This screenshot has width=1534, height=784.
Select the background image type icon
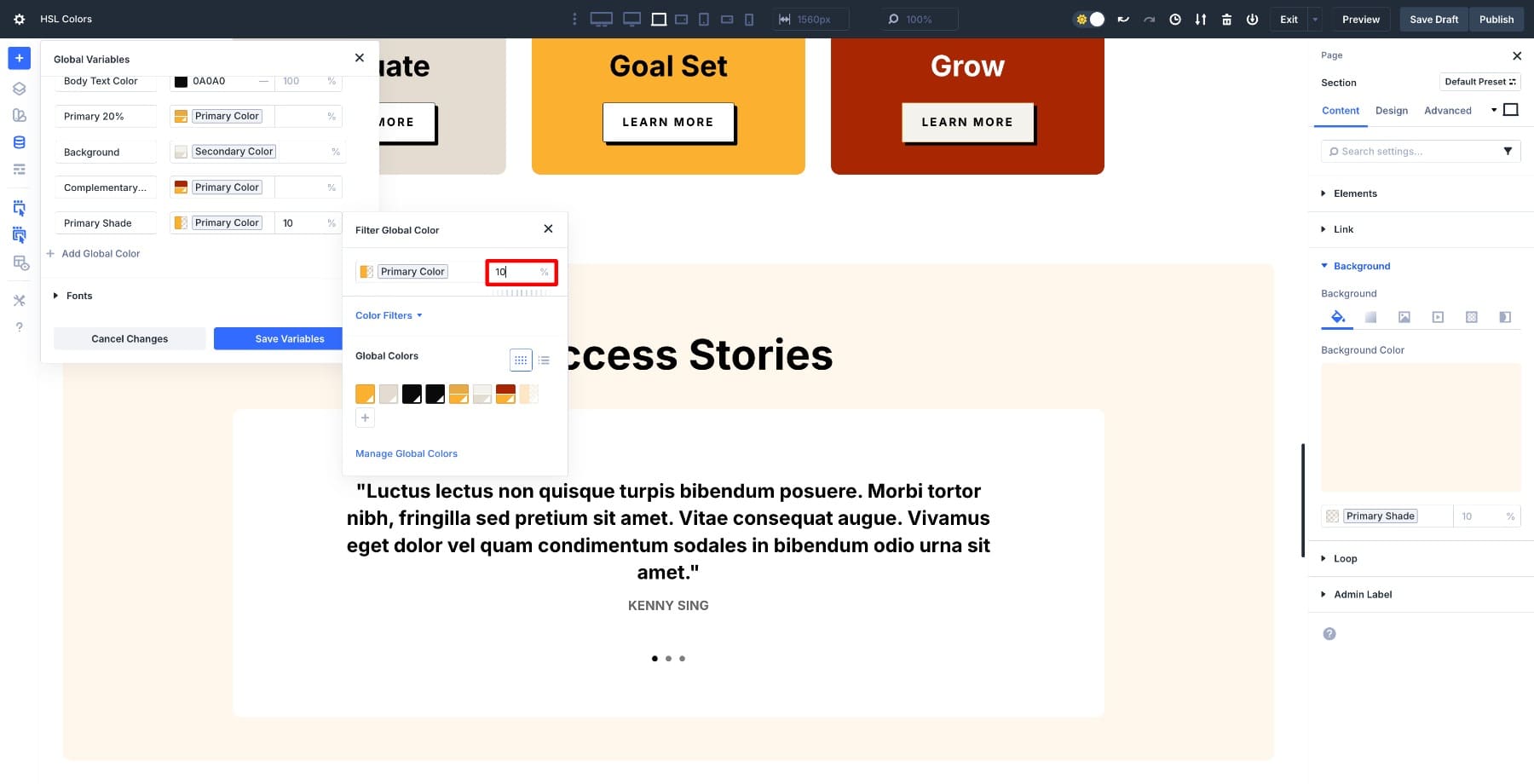pyautogui.click(x=1404, y=317)
